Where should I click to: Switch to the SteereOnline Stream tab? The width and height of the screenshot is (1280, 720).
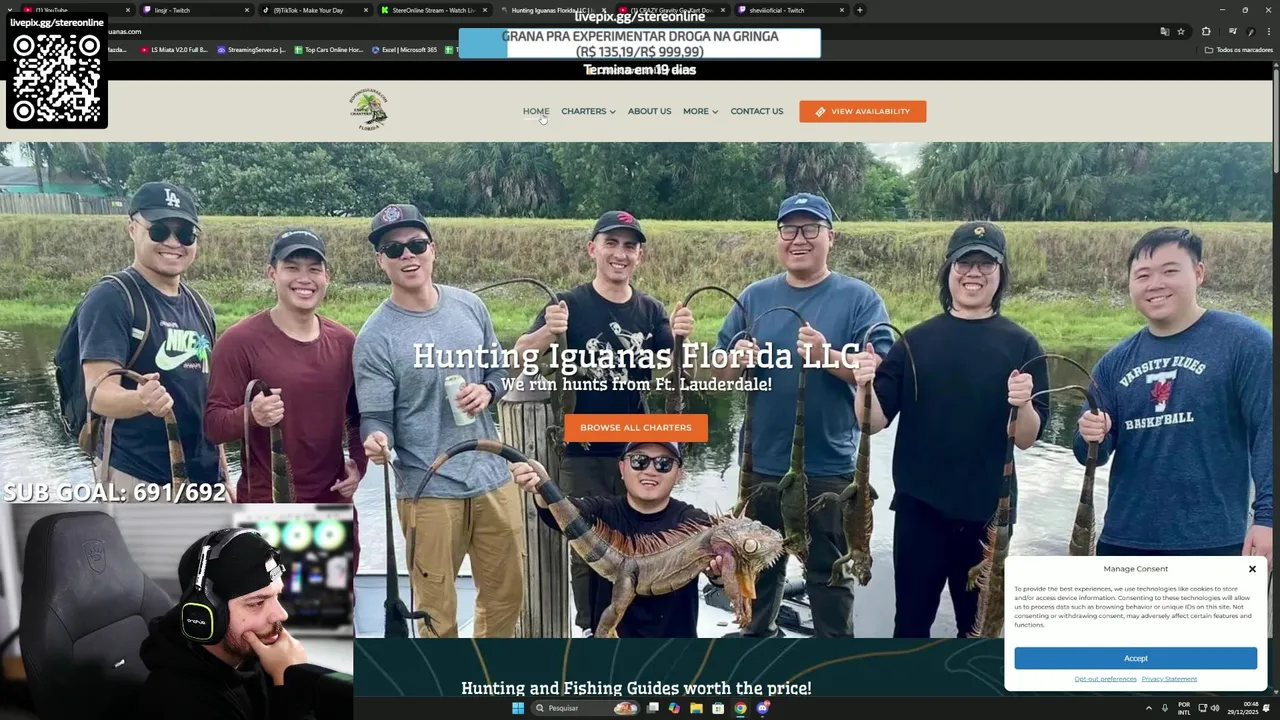(x=433, y=10)
